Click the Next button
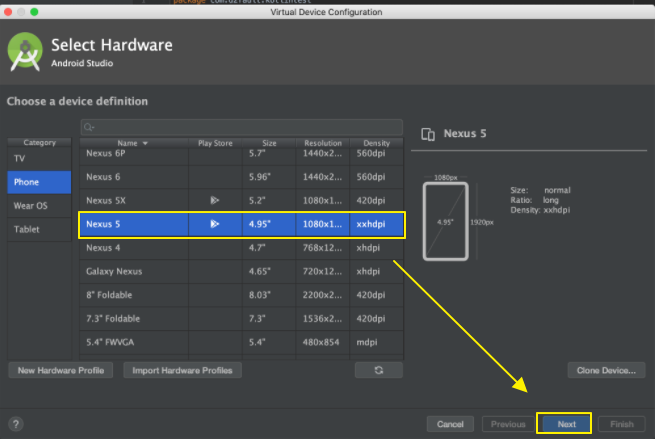Image resolution: width=655 pixels, height=439 pixels. tap(566, 424)
